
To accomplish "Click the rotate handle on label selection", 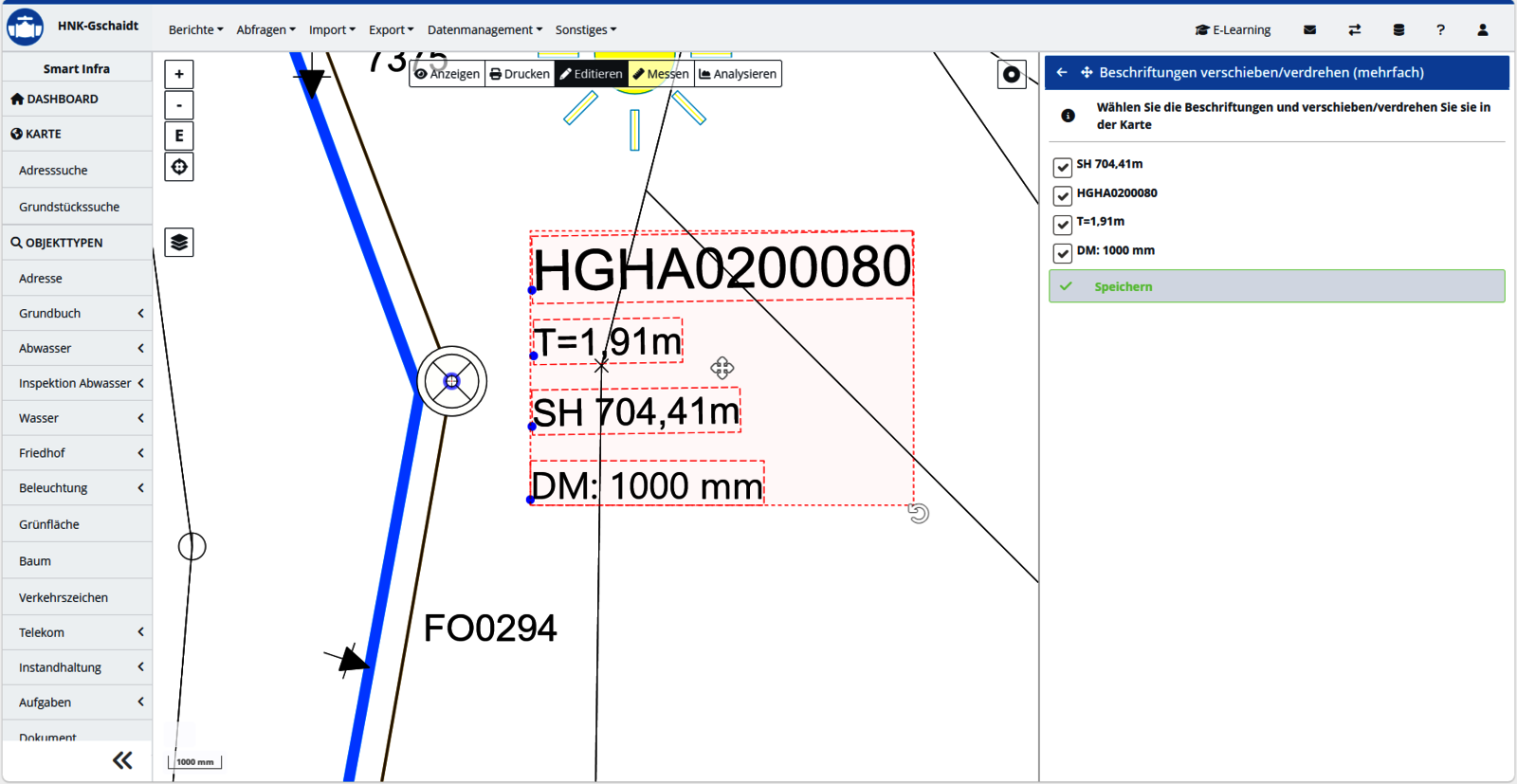I will (x=918, y=514).
